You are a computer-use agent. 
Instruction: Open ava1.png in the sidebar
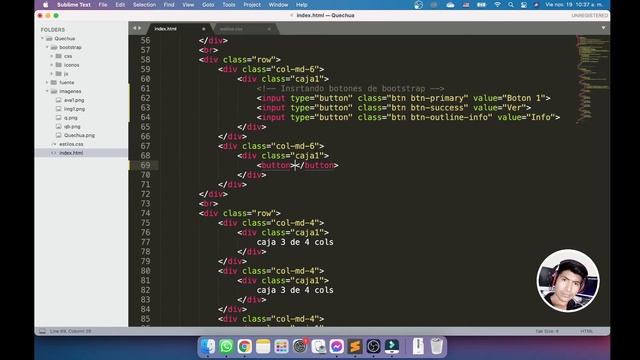click(x=74, y=100)
